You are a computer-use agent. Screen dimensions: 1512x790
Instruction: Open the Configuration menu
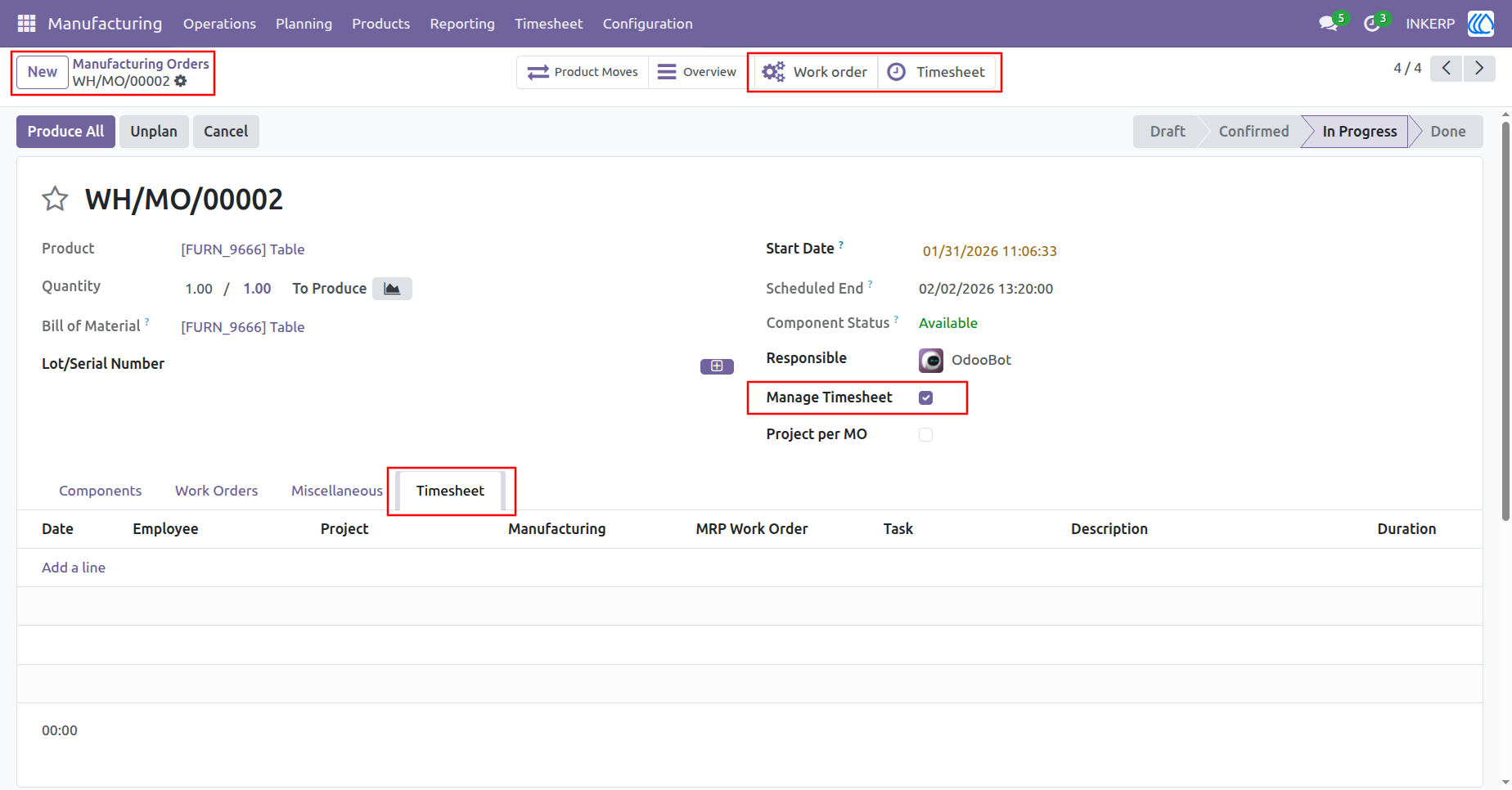coord(648,24)
